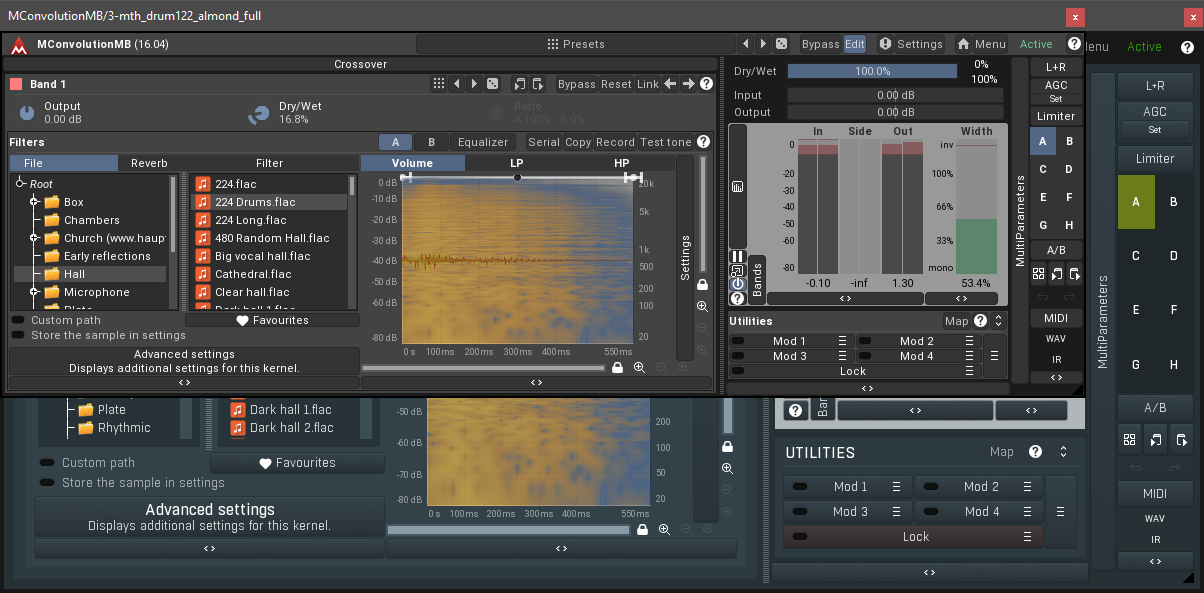Expand the Microphone folder node
The width and height of the screenshot is (1204, 593).
point(34,292)
